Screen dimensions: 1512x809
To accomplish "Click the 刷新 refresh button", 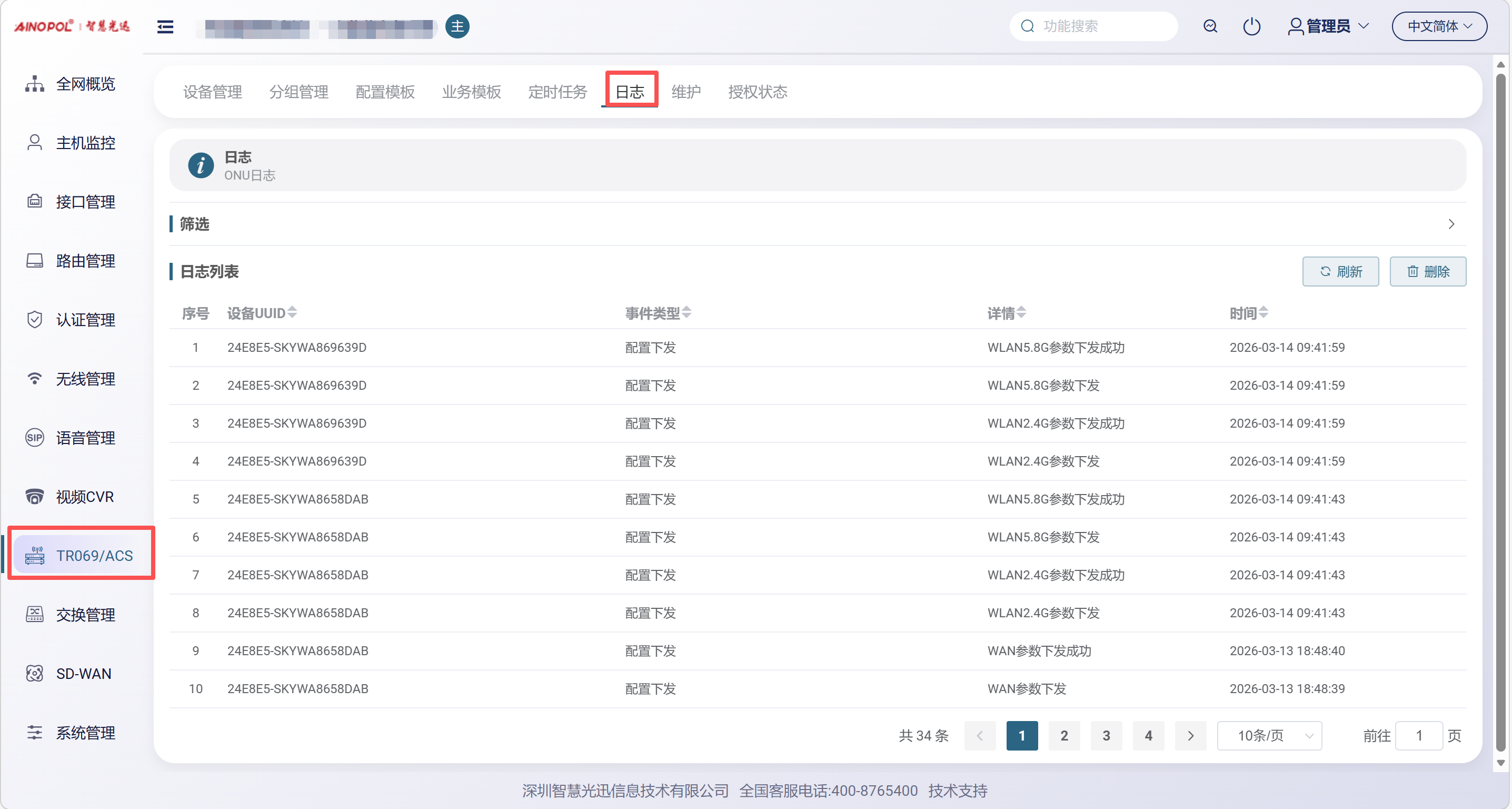I will [1340, 271].
